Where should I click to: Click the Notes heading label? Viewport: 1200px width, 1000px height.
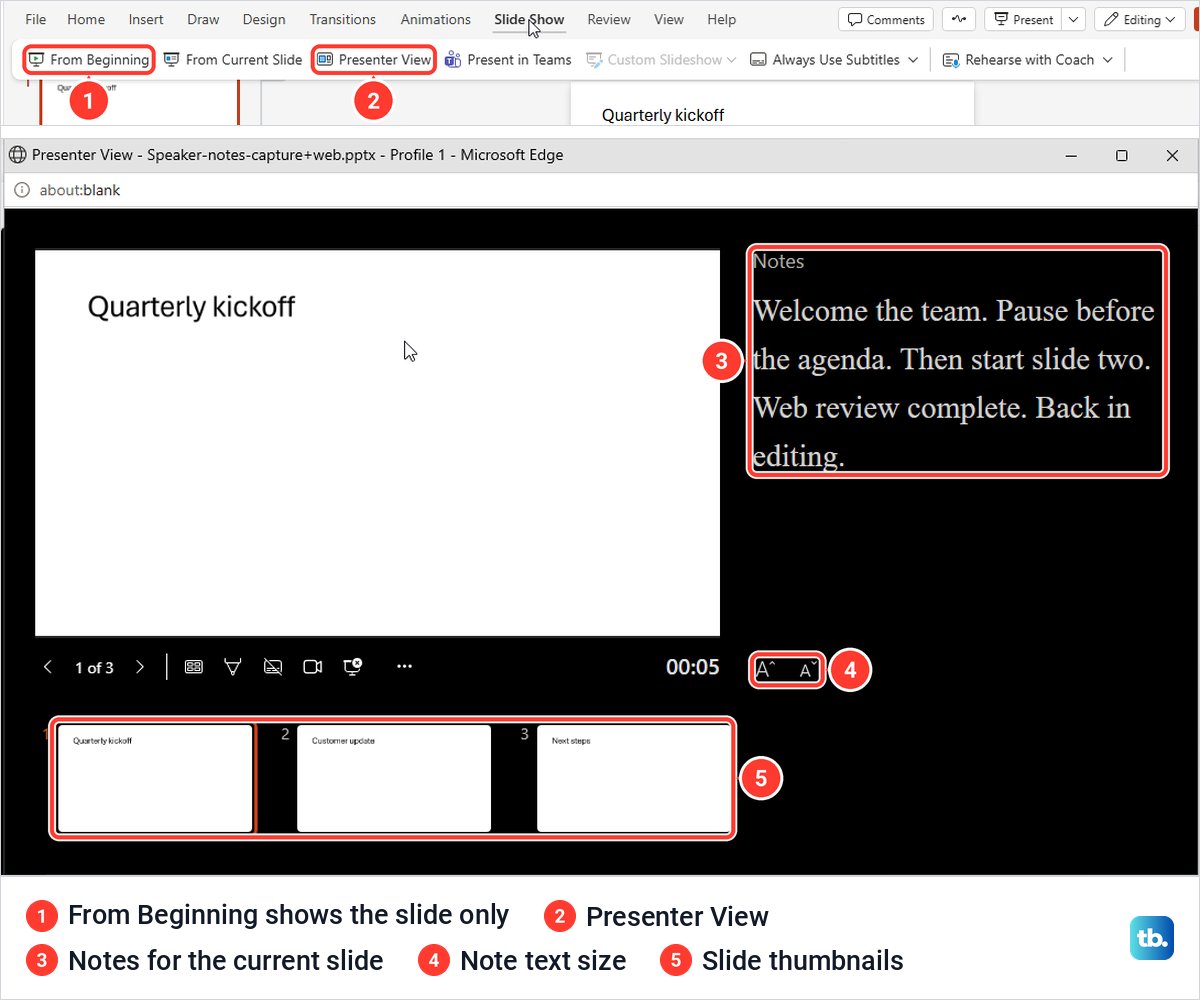point(778,262)
